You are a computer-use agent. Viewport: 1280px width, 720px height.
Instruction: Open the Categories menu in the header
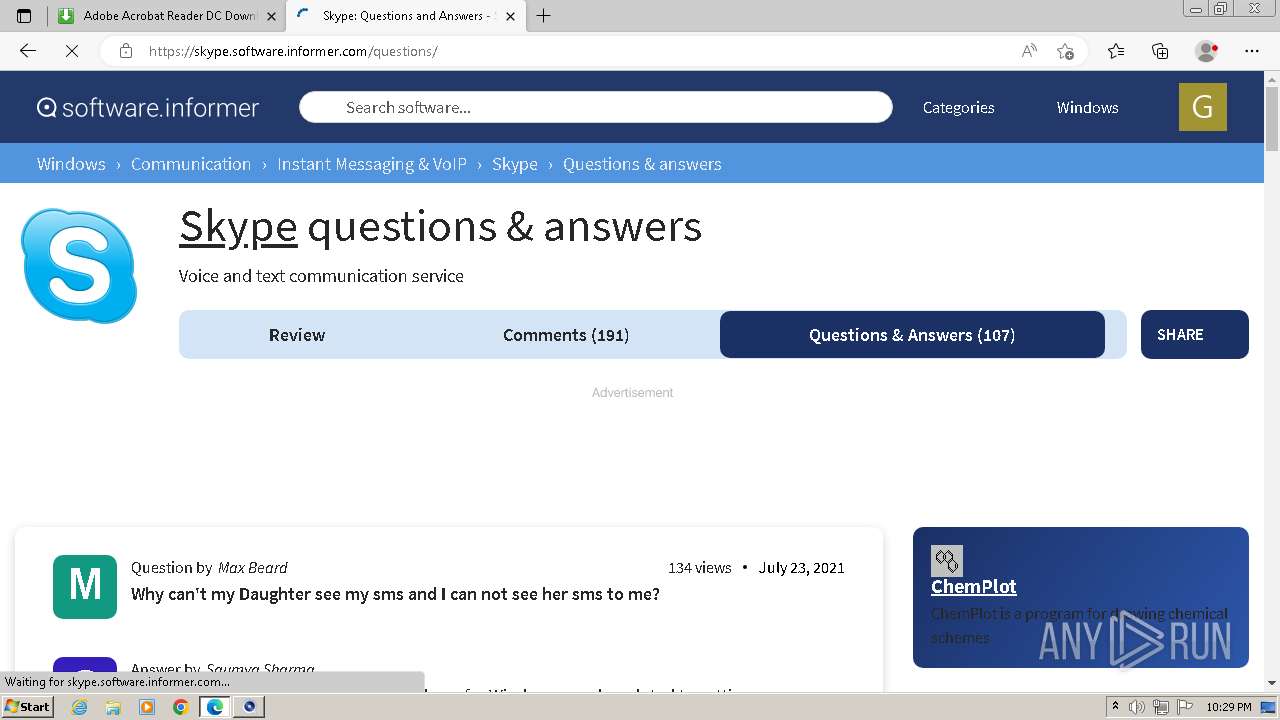[958, 107]
